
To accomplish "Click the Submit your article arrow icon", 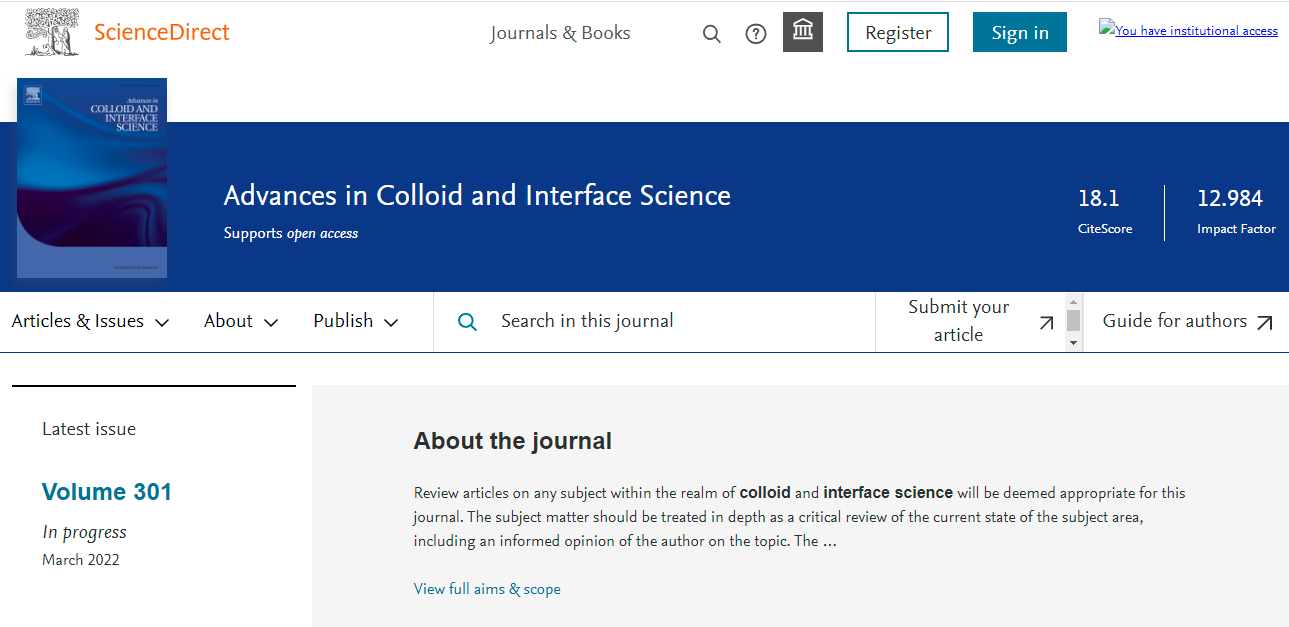I will coord(1046,323).
